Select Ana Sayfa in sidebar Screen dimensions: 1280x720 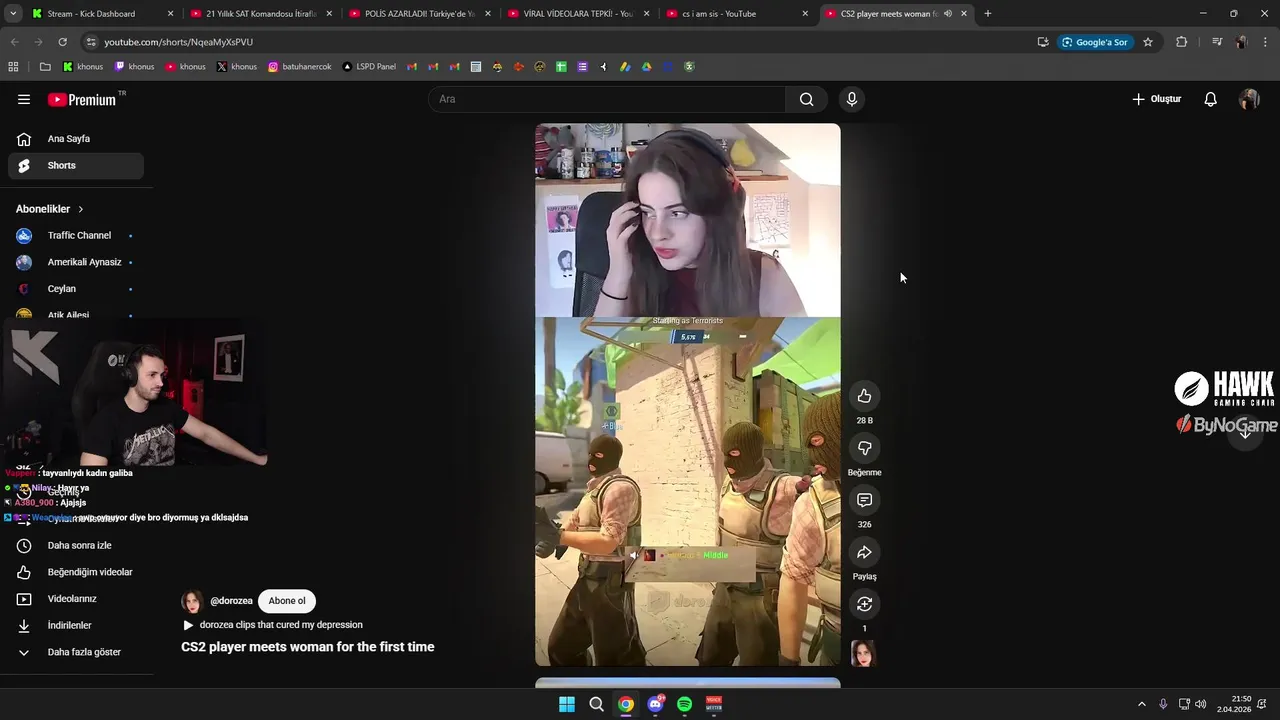[x=76, y=139]
